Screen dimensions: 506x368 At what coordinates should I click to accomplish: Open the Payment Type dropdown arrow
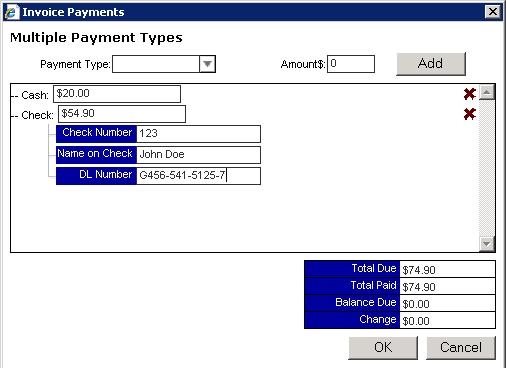pos(207,64)
